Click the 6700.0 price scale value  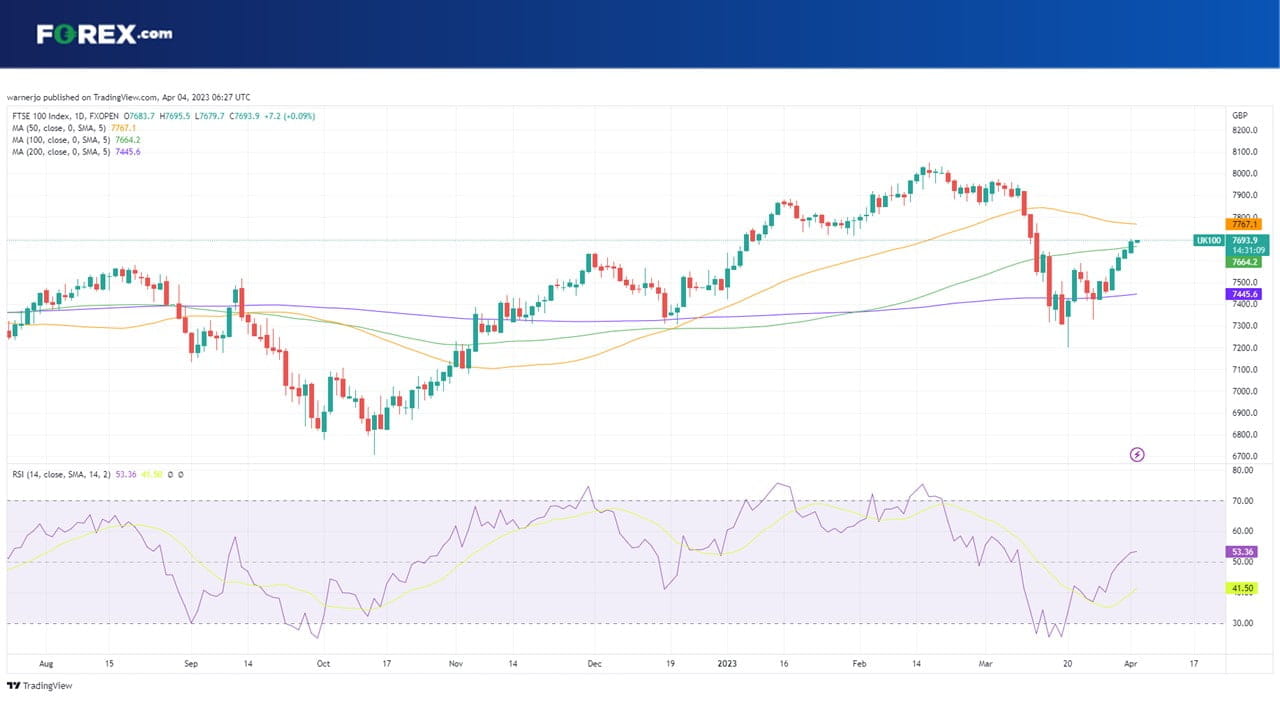tap(1245, 456)
